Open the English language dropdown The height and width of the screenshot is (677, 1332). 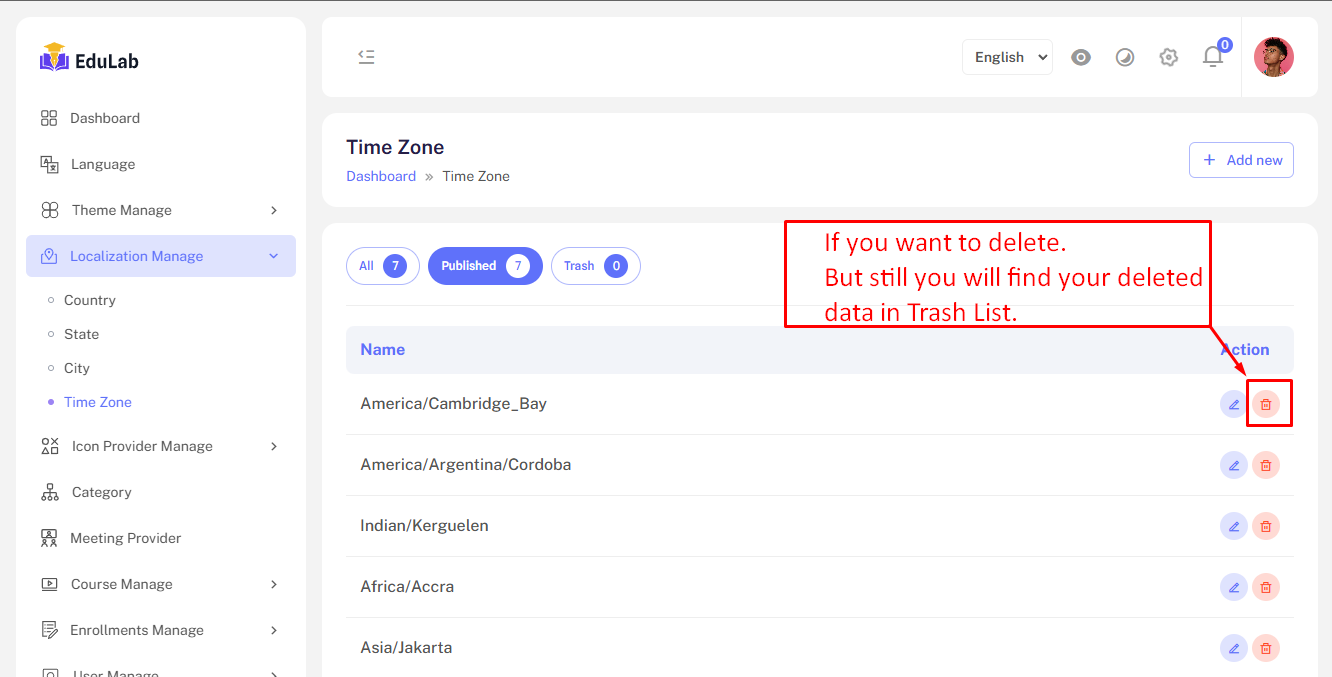[1007, 57]
